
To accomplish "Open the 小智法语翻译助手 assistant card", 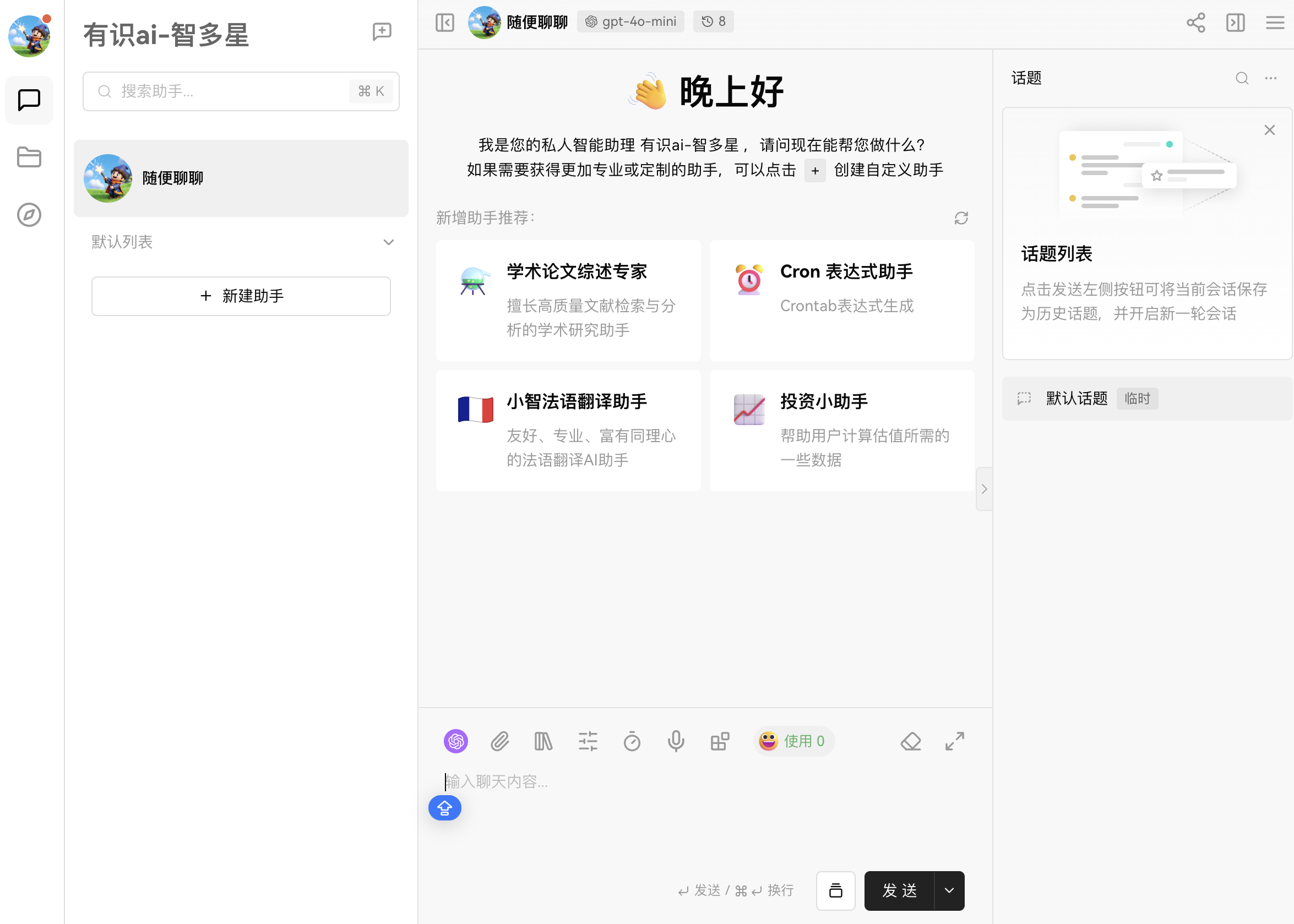I will tap(568, 431).
